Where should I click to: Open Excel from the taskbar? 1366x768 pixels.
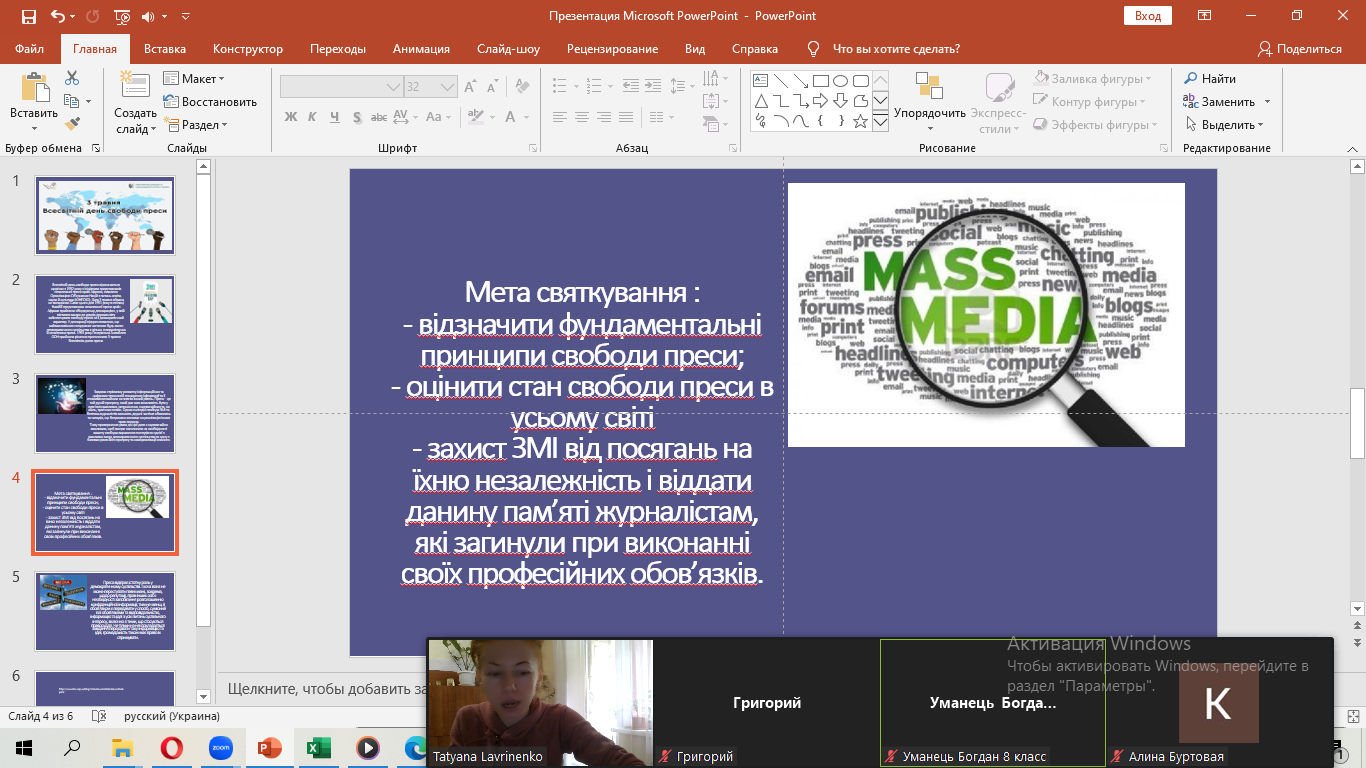tap(318, 747)
